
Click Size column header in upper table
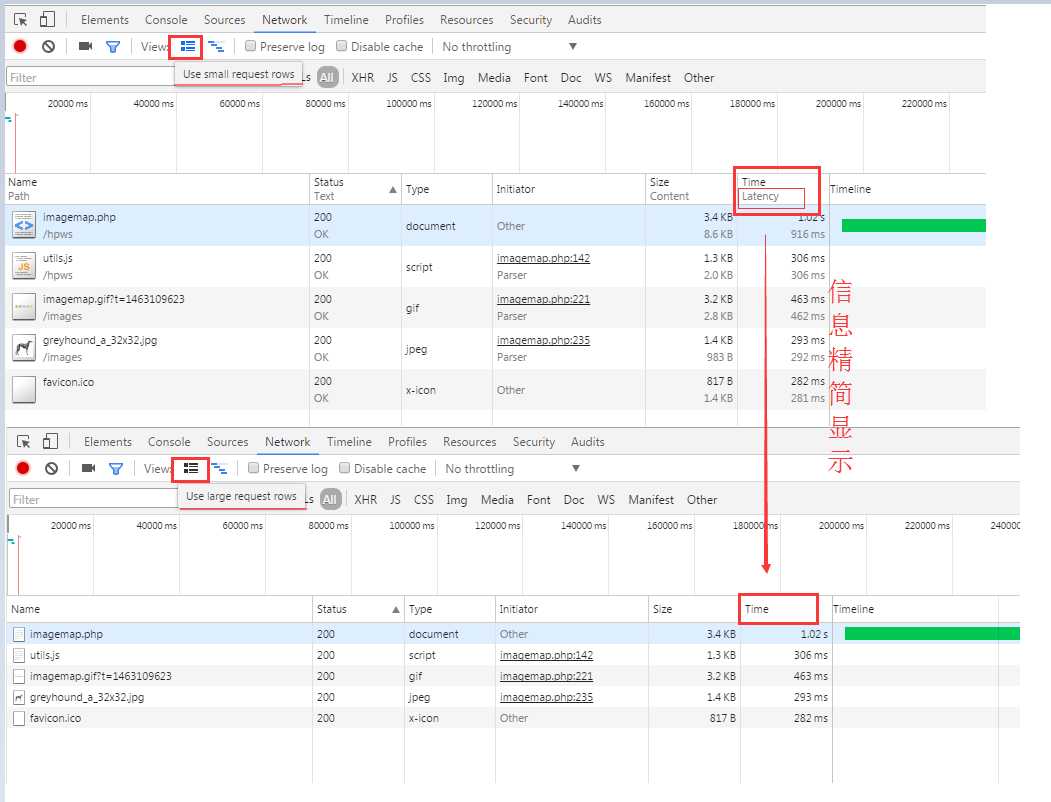tap(690, 189)
